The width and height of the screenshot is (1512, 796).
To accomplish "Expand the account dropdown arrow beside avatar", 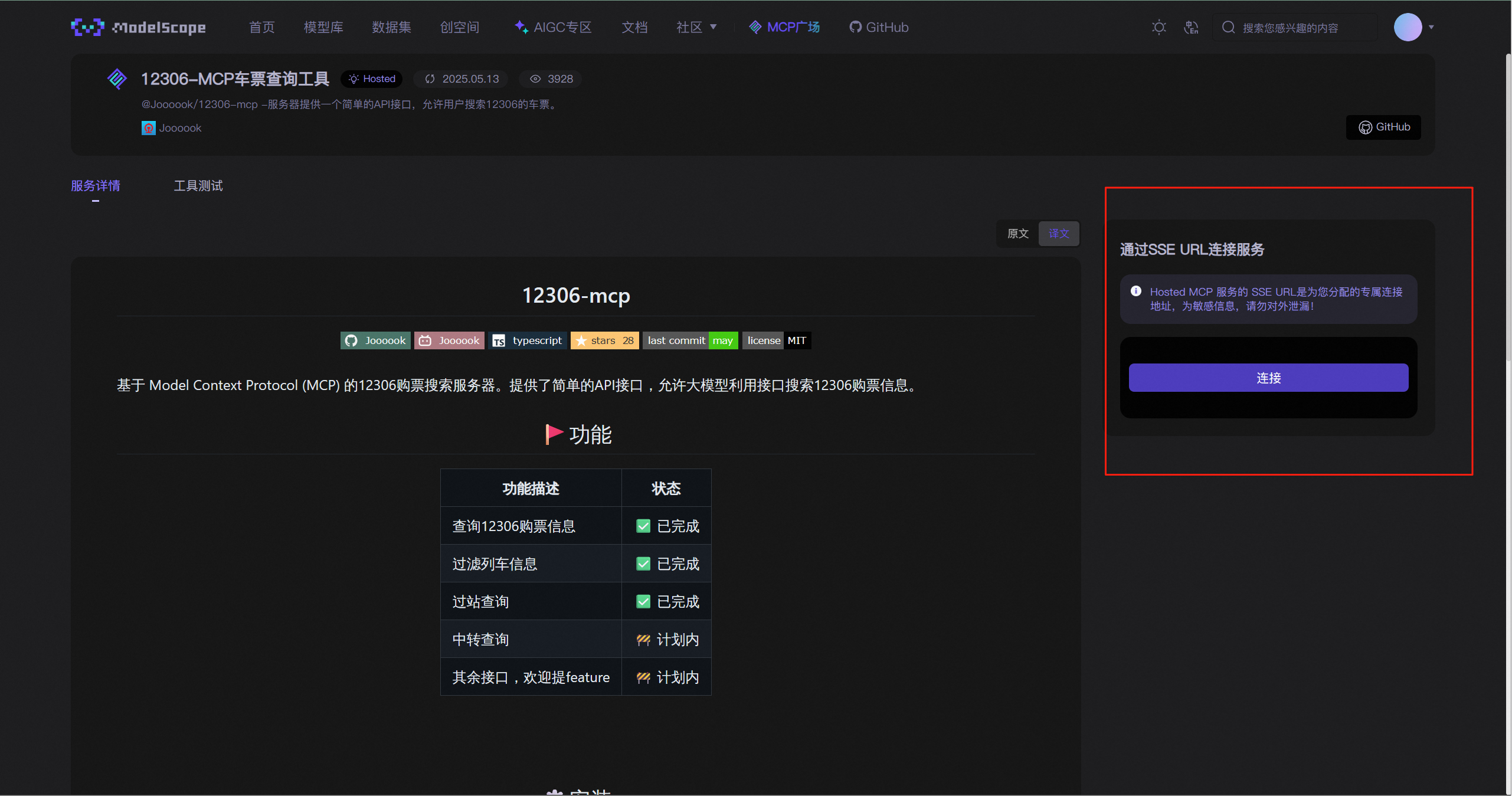I will [x=1431, y=27].
